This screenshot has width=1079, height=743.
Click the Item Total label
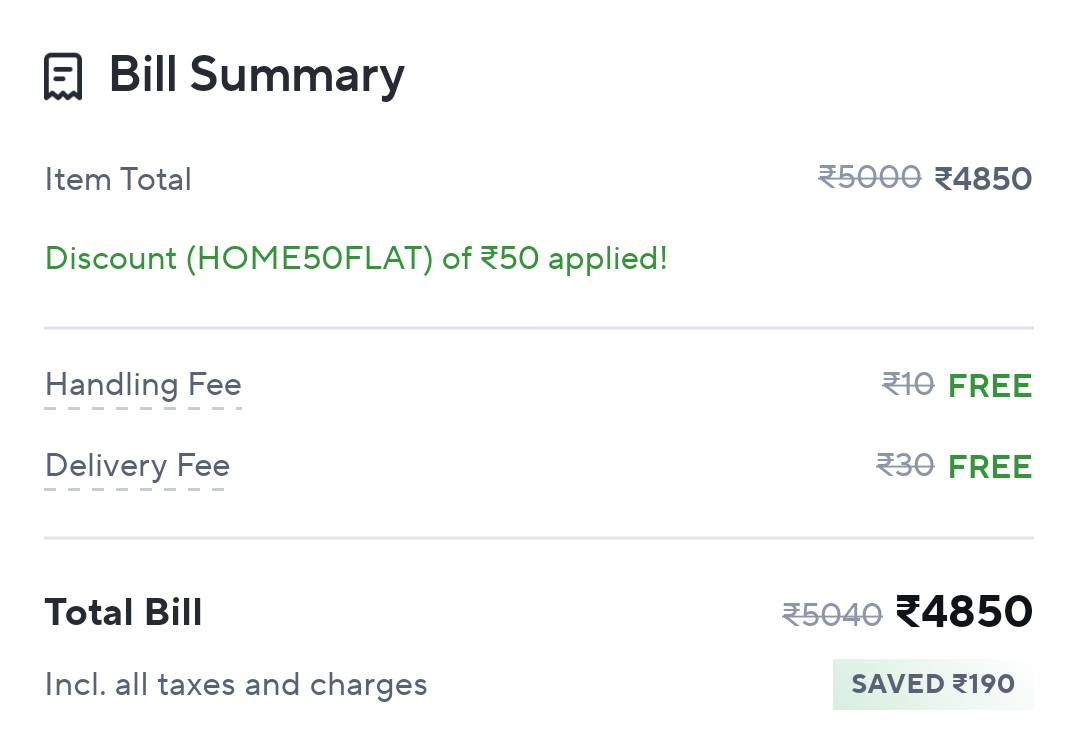[x=118, y=180]
